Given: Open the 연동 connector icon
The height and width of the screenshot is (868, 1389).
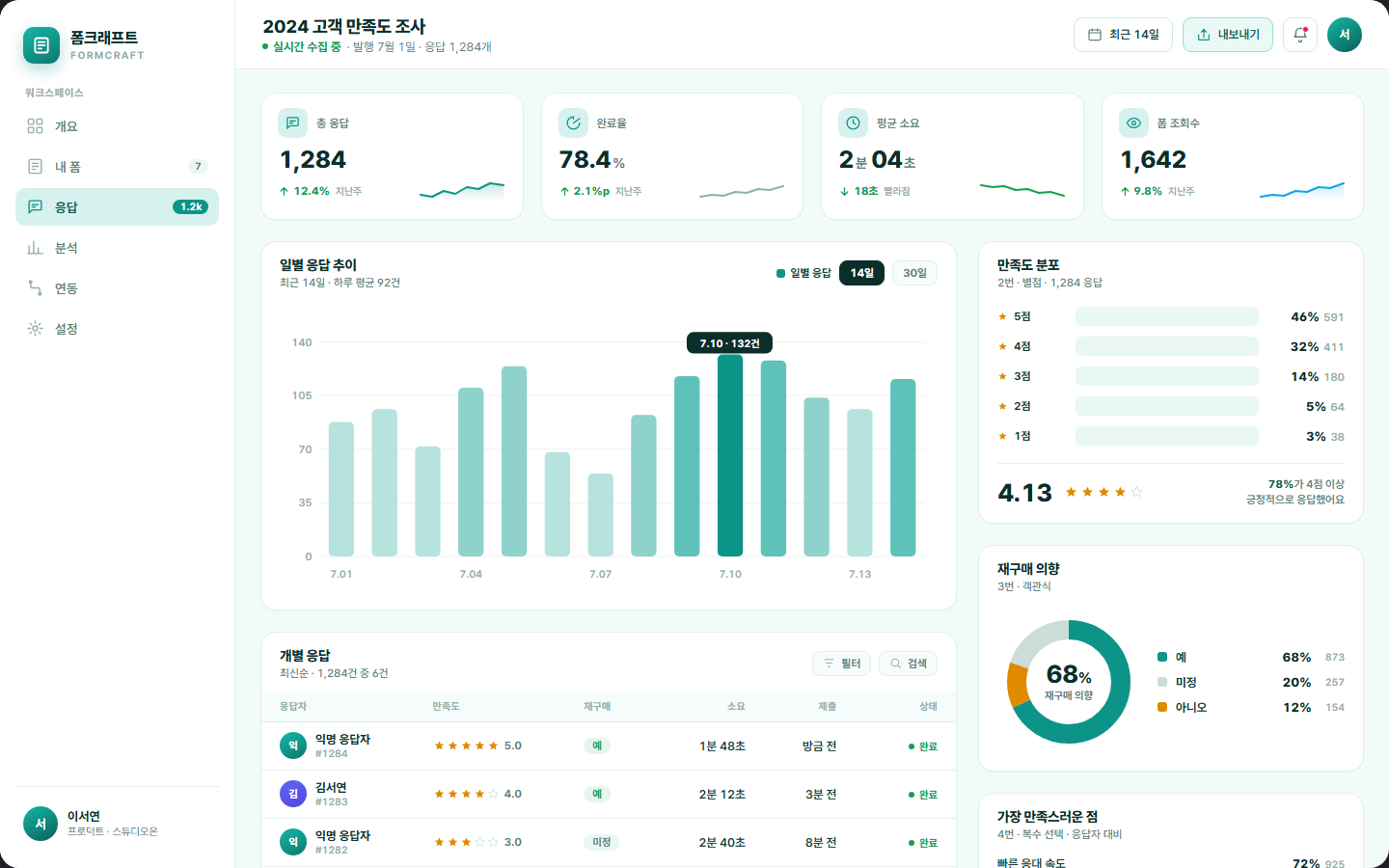Looking at the screenshot, I should (x=35, y=288).
